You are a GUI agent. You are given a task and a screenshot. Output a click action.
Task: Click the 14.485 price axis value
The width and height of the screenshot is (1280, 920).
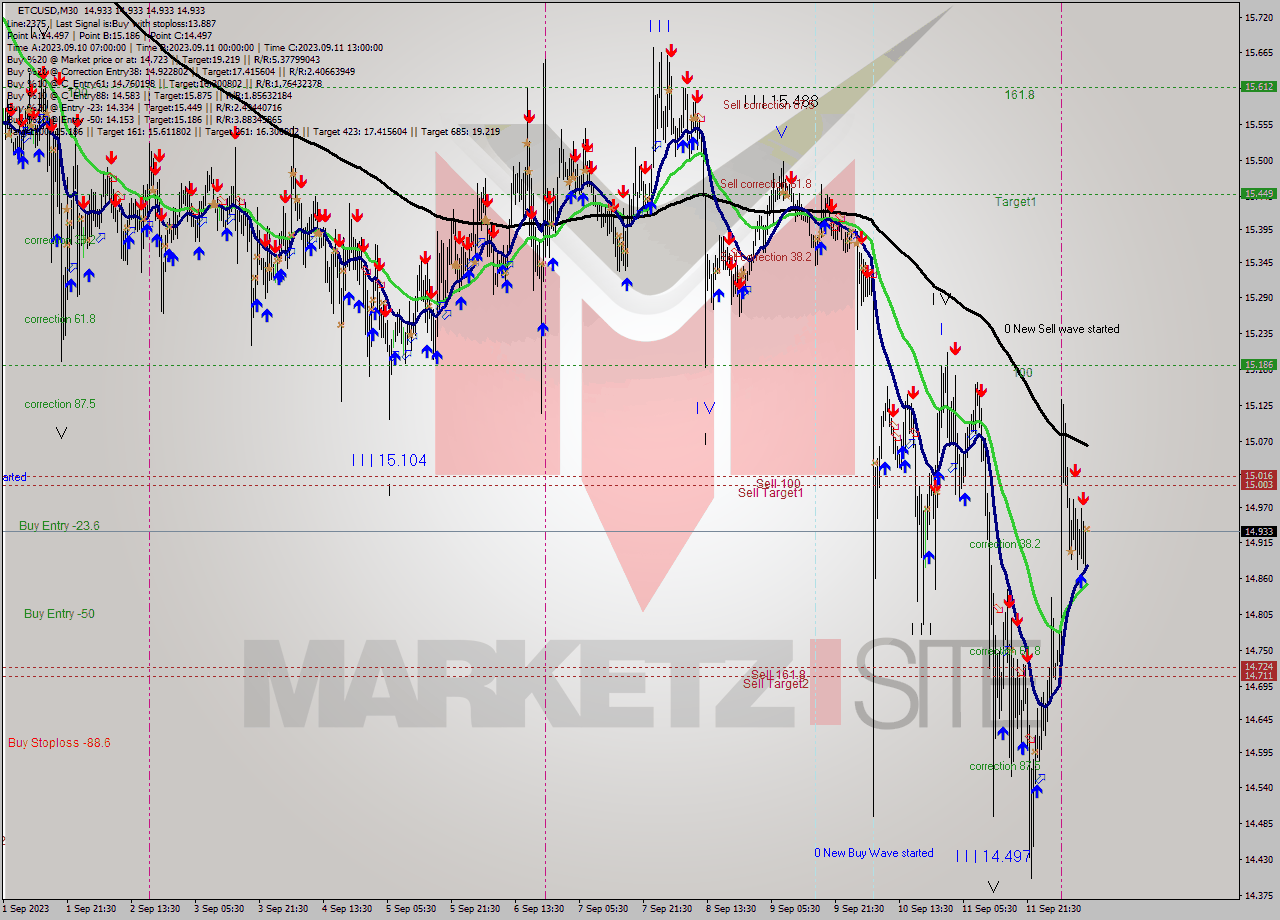pos(1258,824)
